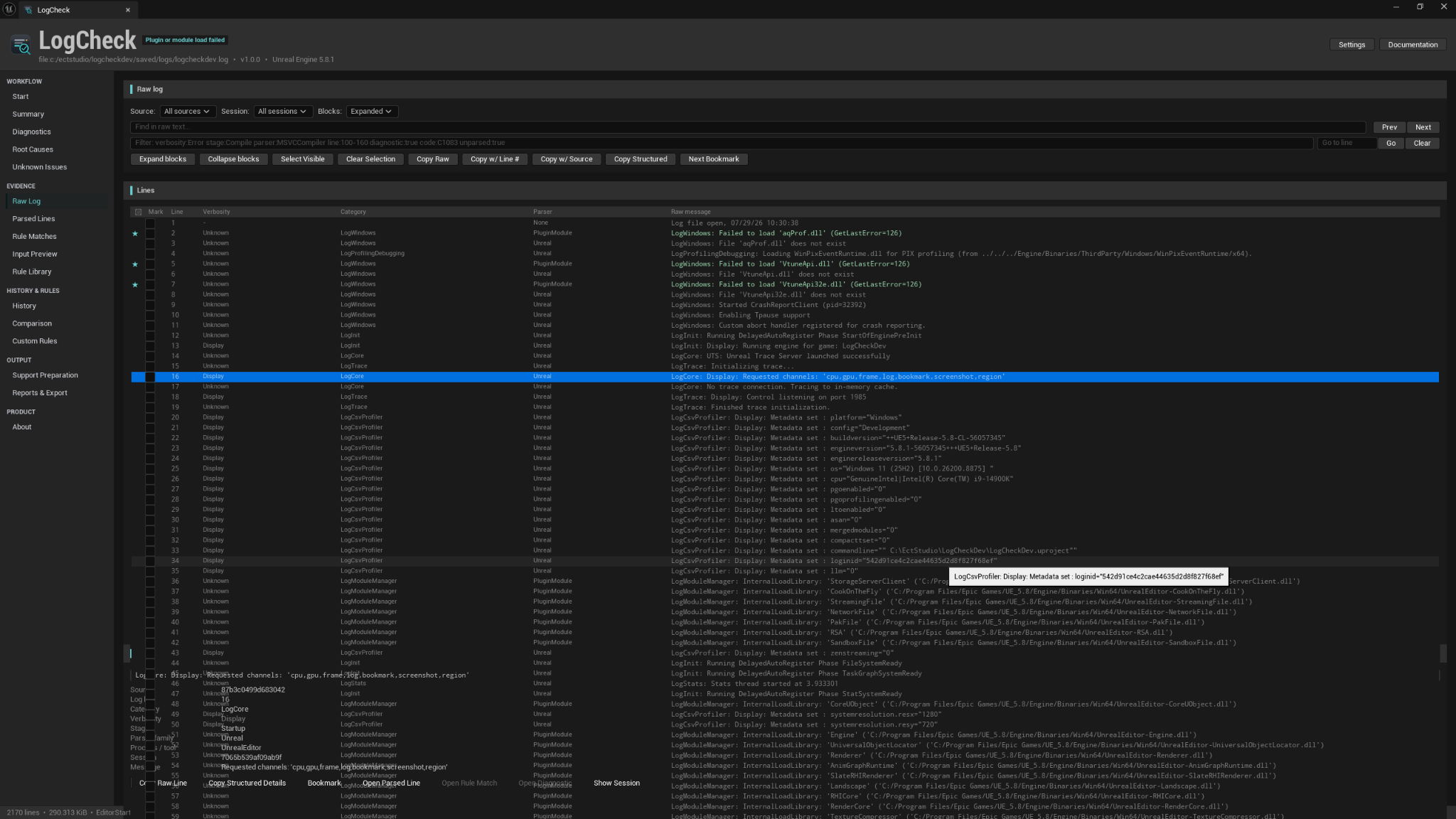Switch to Parsed Lines view
The width and height of the screenshot is (1456, 819).
[33, 219]
